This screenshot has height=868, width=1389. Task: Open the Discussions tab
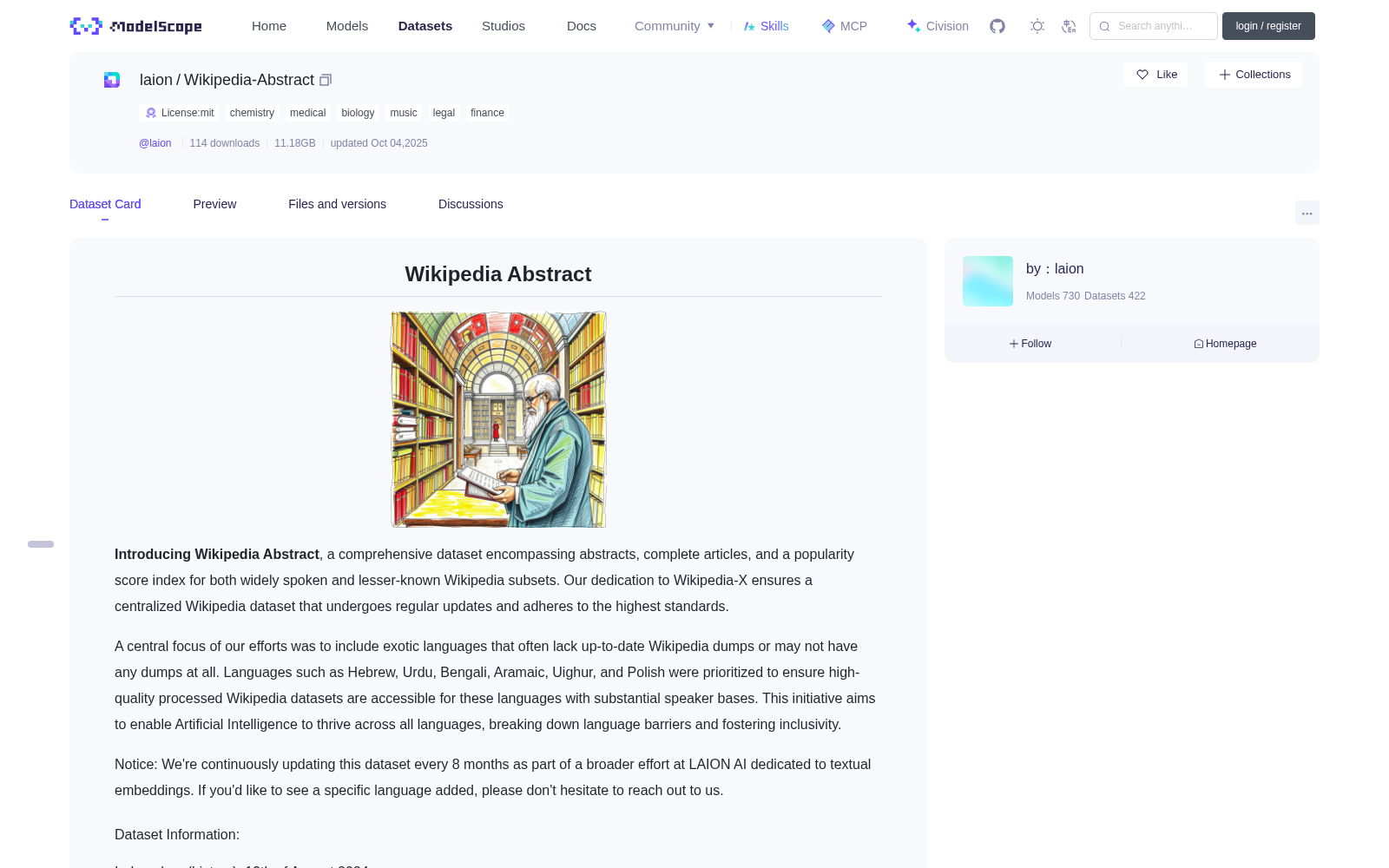pos(471,204)
